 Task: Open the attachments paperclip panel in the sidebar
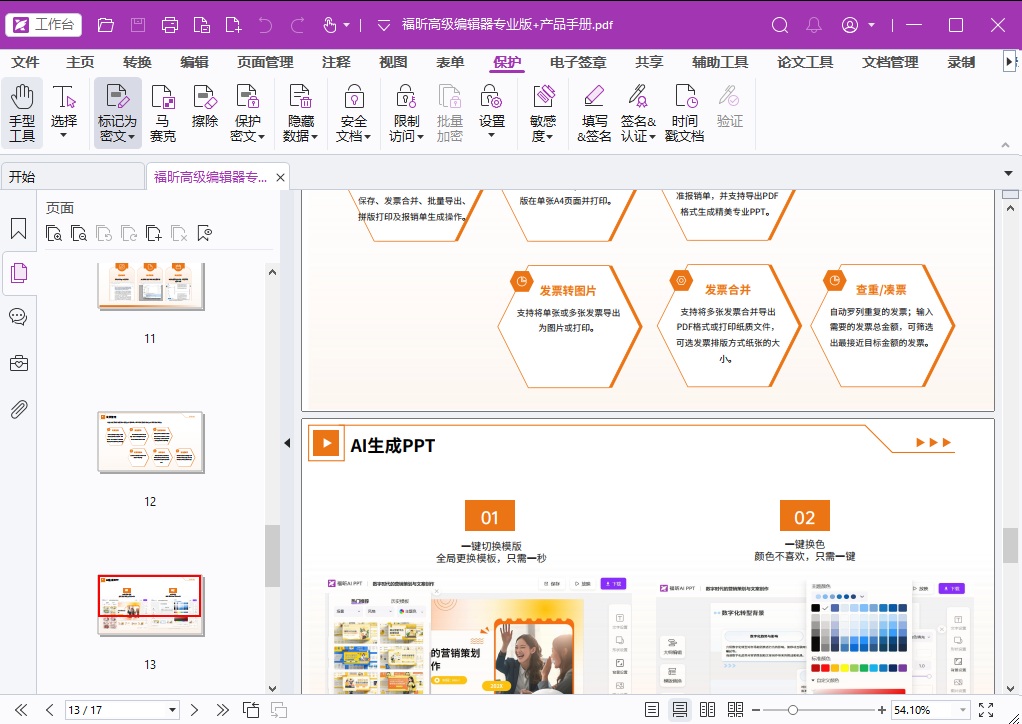click(x=18, y=409)
